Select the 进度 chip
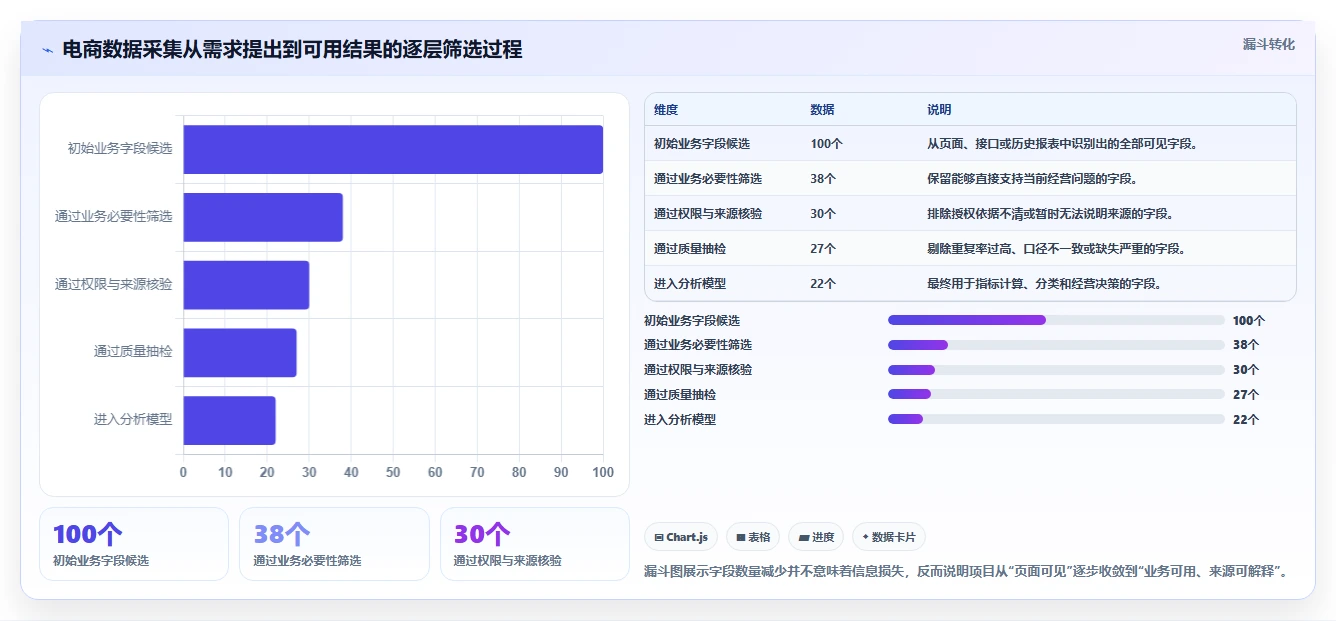This screenshot has height=621, width=1336. point(816,537)
